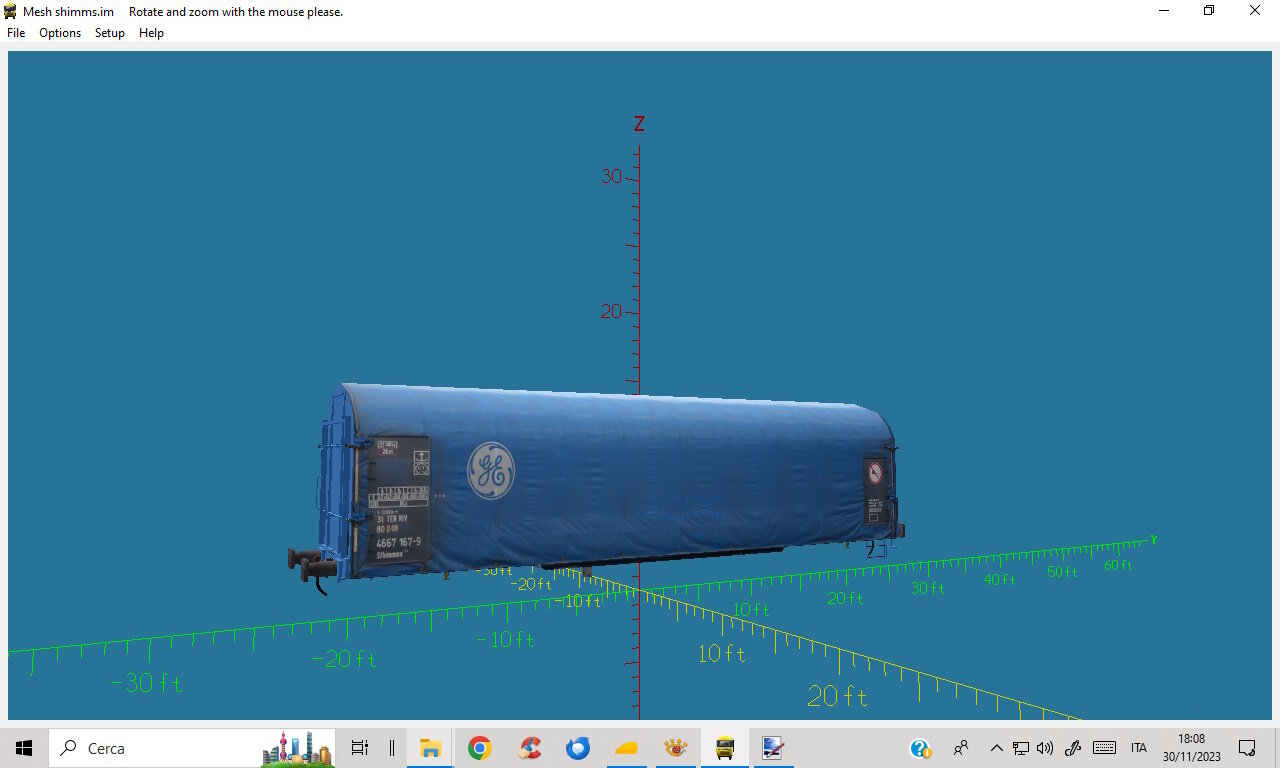
Task: Open the Options menu
Action: tap(60, 33)
